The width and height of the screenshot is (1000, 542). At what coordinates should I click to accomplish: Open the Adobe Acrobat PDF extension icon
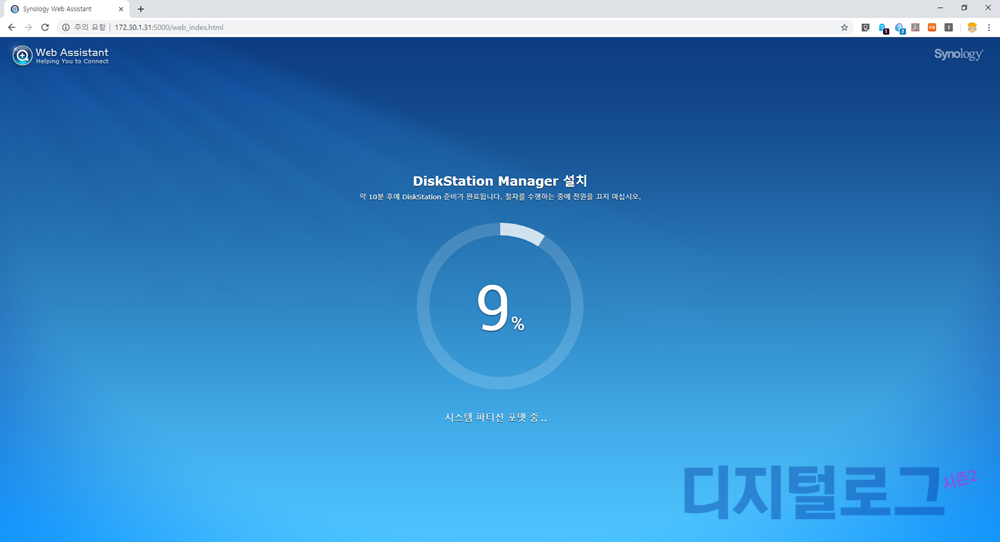[915, 27]
